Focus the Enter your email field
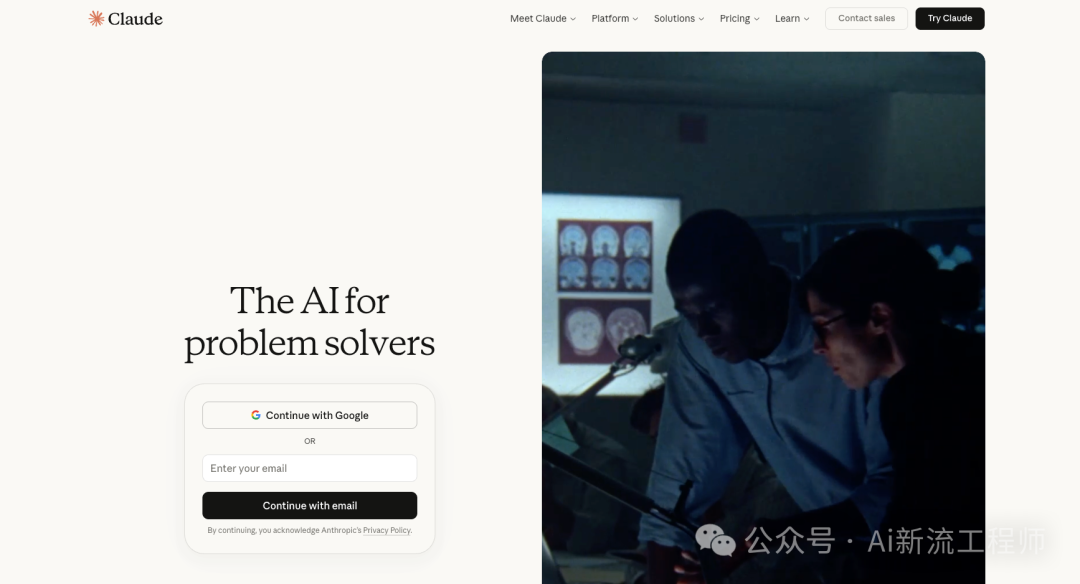 point(309,468)
